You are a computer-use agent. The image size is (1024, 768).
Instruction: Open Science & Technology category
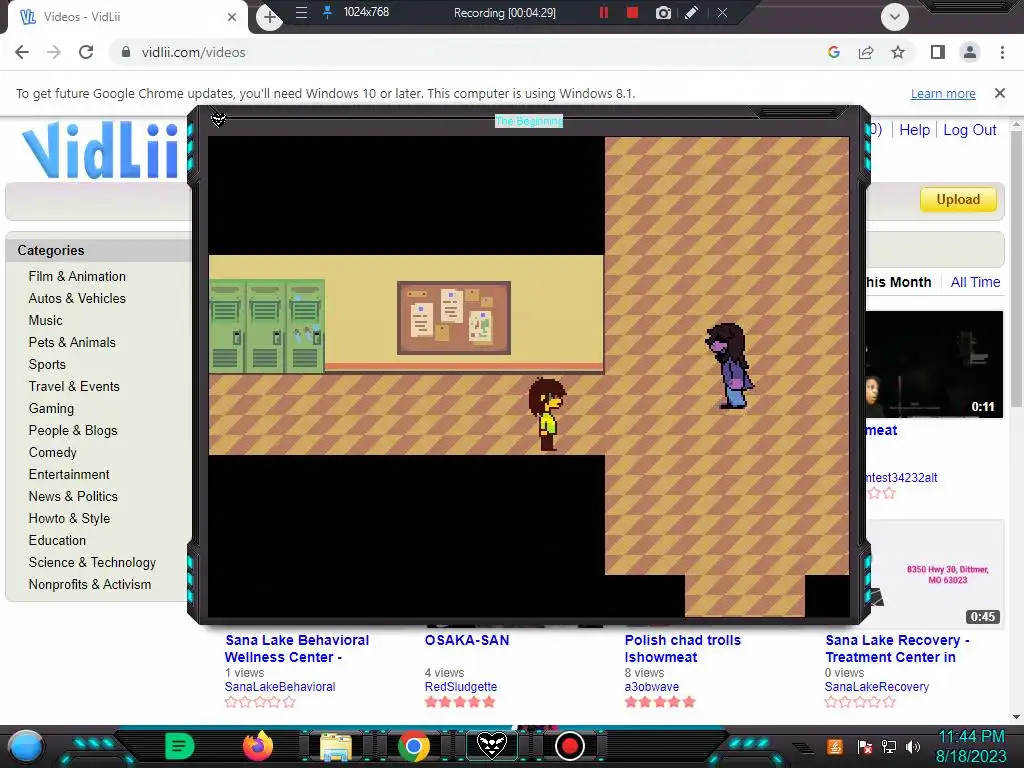pos(92,563)
